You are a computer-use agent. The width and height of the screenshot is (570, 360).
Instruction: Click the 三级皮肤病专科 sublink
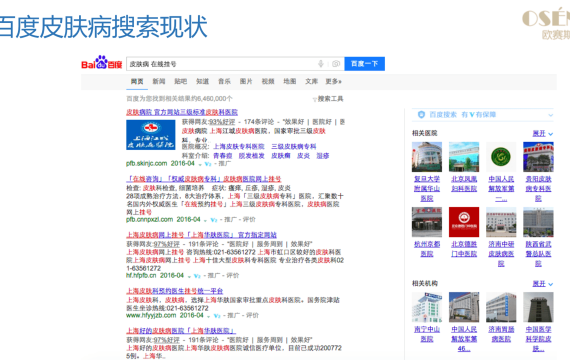point(294,147)
